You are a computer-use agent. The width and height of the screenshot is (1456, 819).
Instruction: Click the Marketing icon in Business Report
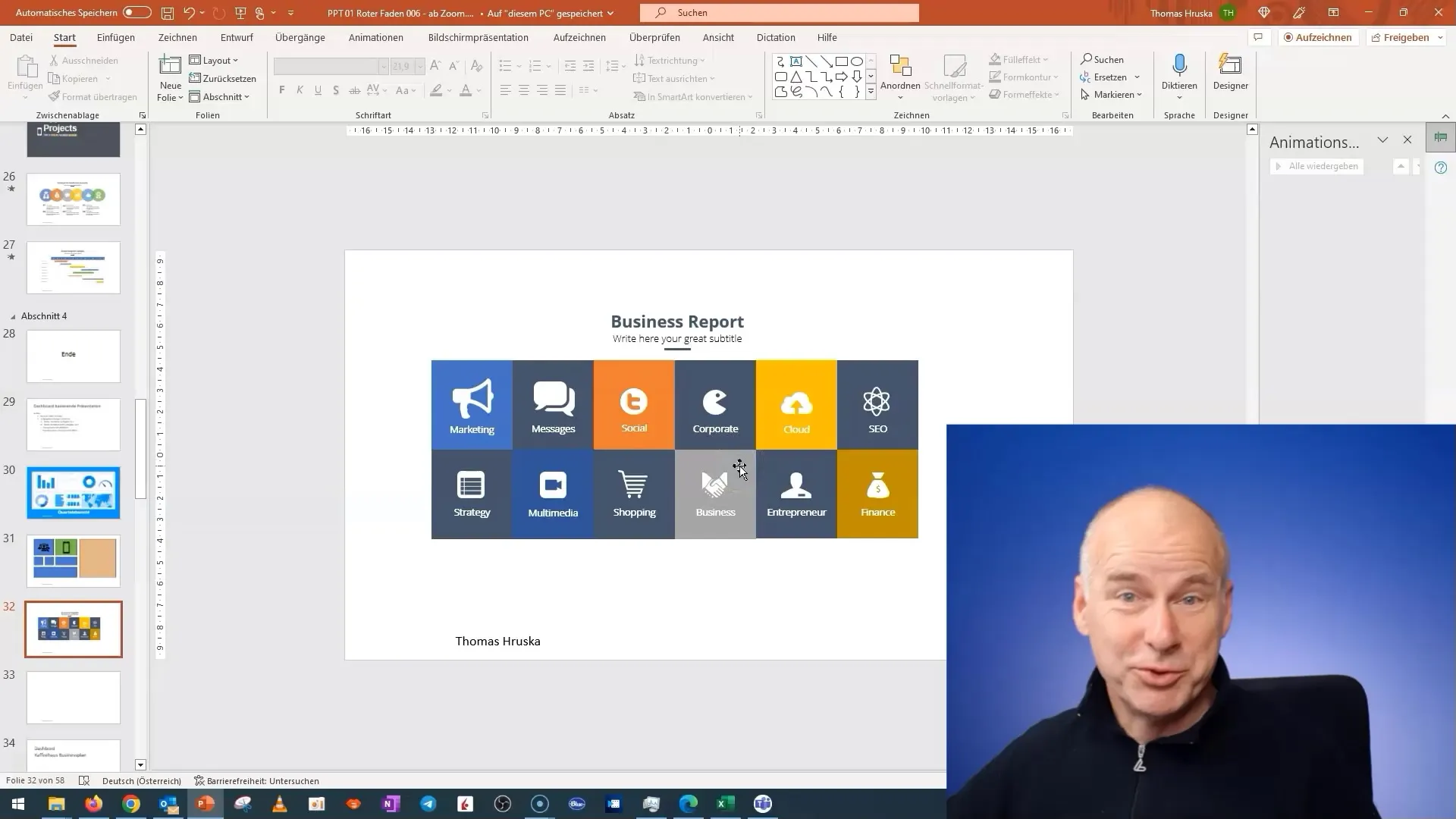[472, 398]
